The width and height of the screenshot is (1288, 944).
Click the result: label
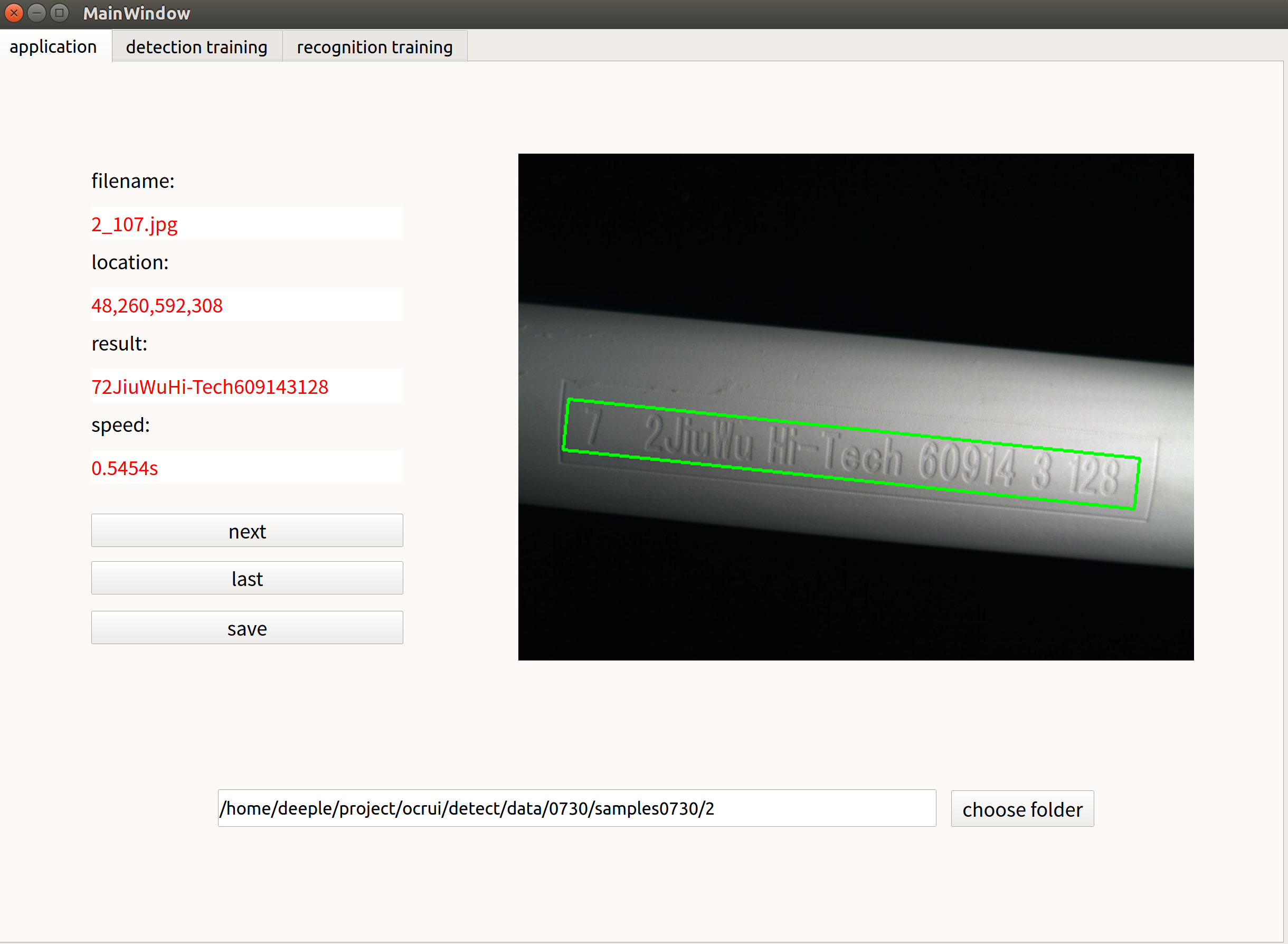point(119,343)
